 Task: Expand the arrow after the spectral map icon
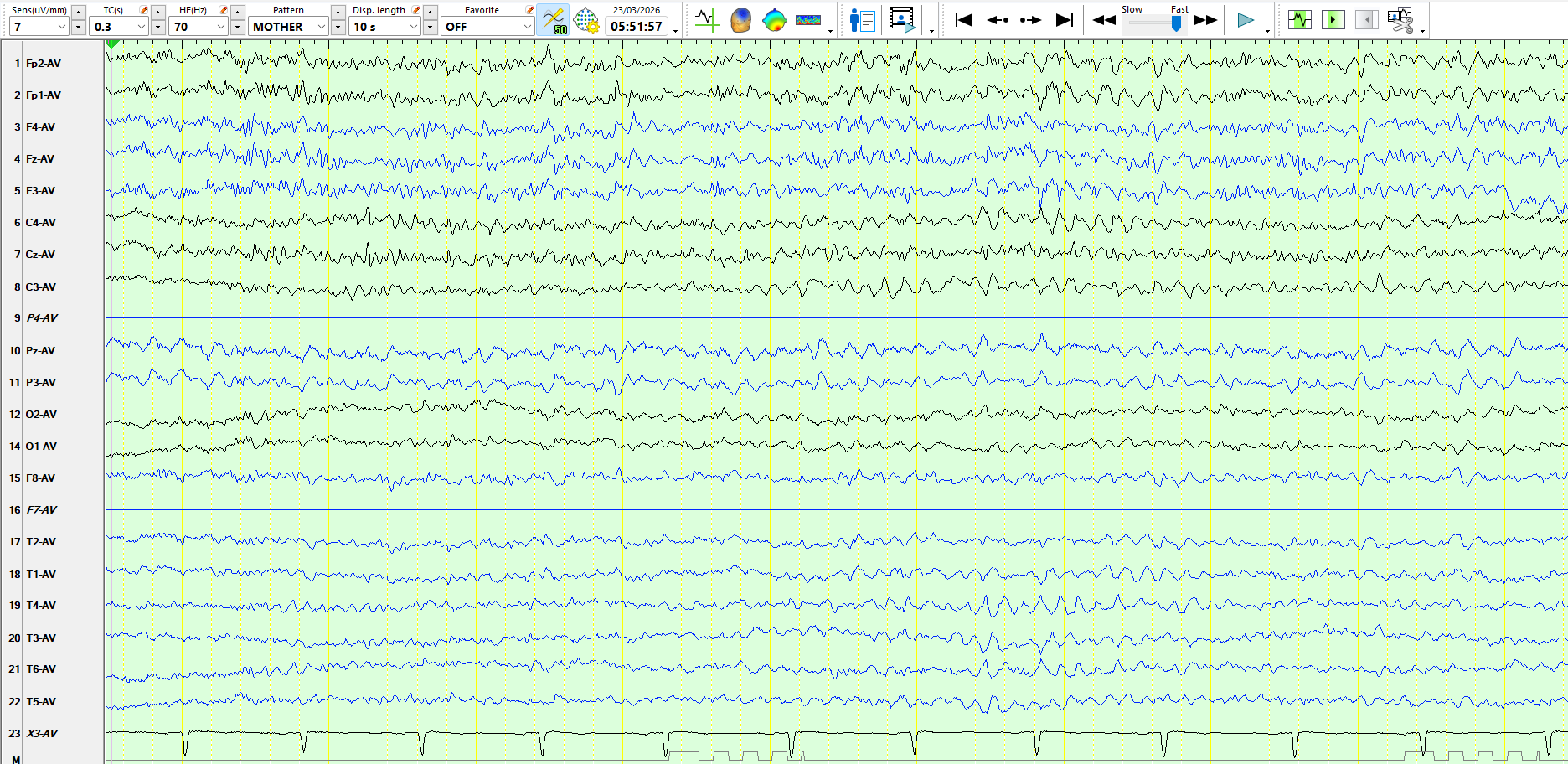[x=830, y=31]
